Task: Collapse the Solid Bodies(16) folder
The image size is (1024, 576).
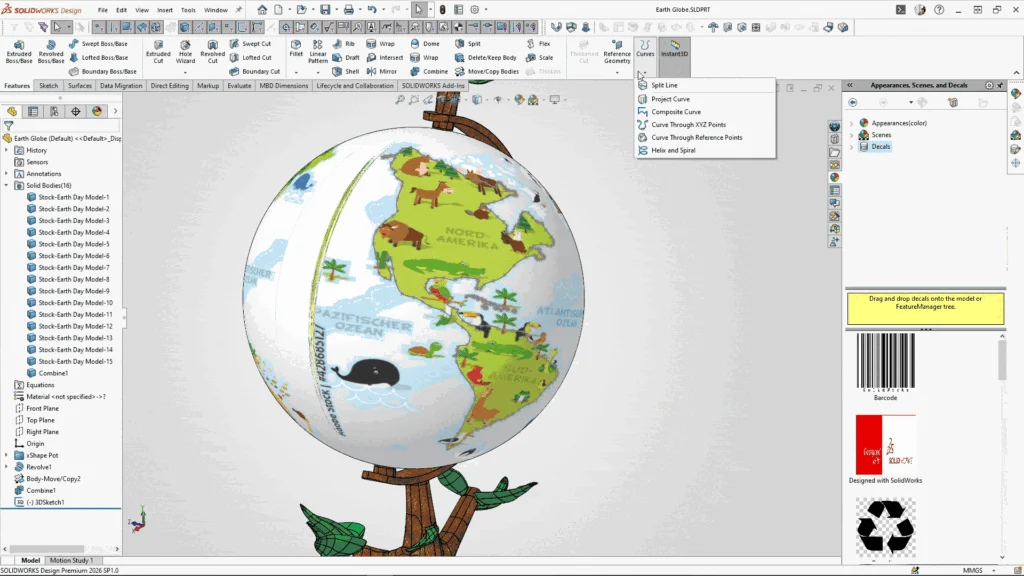Action: pos(7,185)
